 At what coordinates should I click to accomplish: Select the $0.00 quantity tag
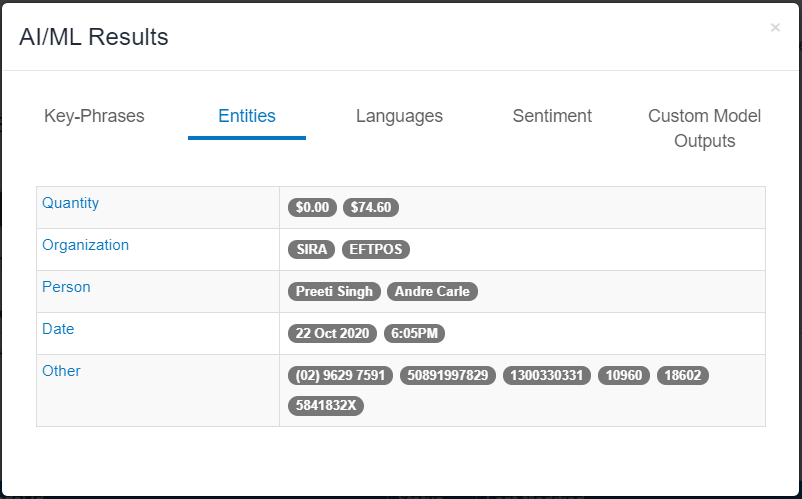313,208
